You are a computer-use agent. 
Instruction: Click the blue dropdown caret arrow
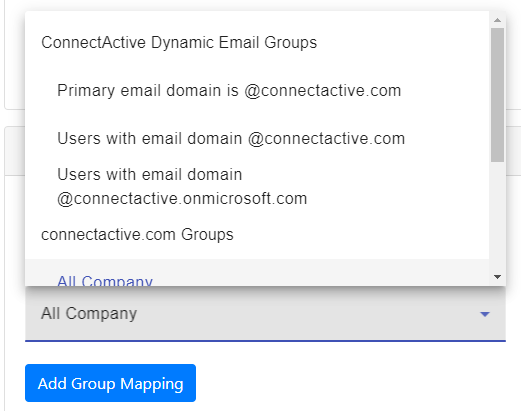485,314
